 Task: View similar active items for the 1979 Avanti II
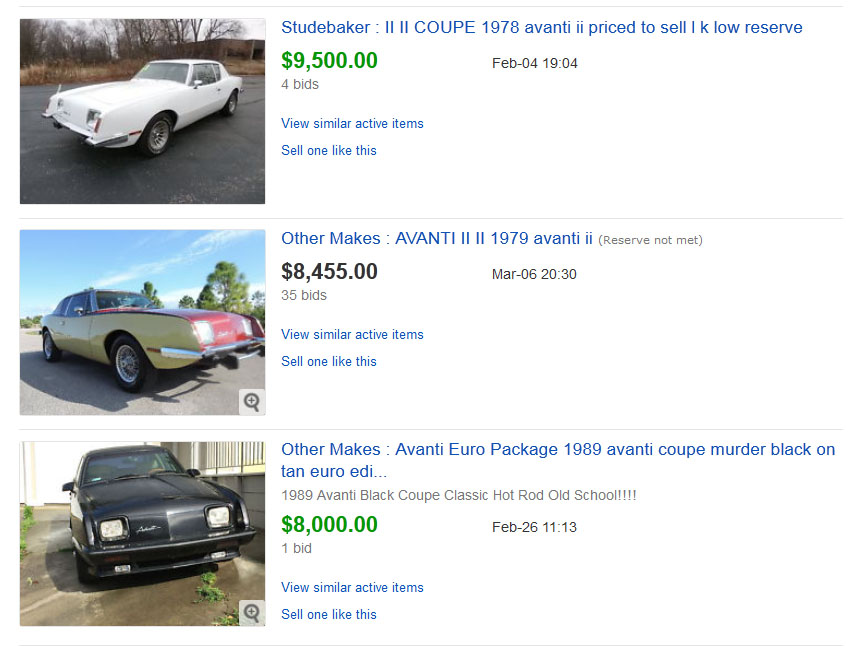[x=352, y=335]
